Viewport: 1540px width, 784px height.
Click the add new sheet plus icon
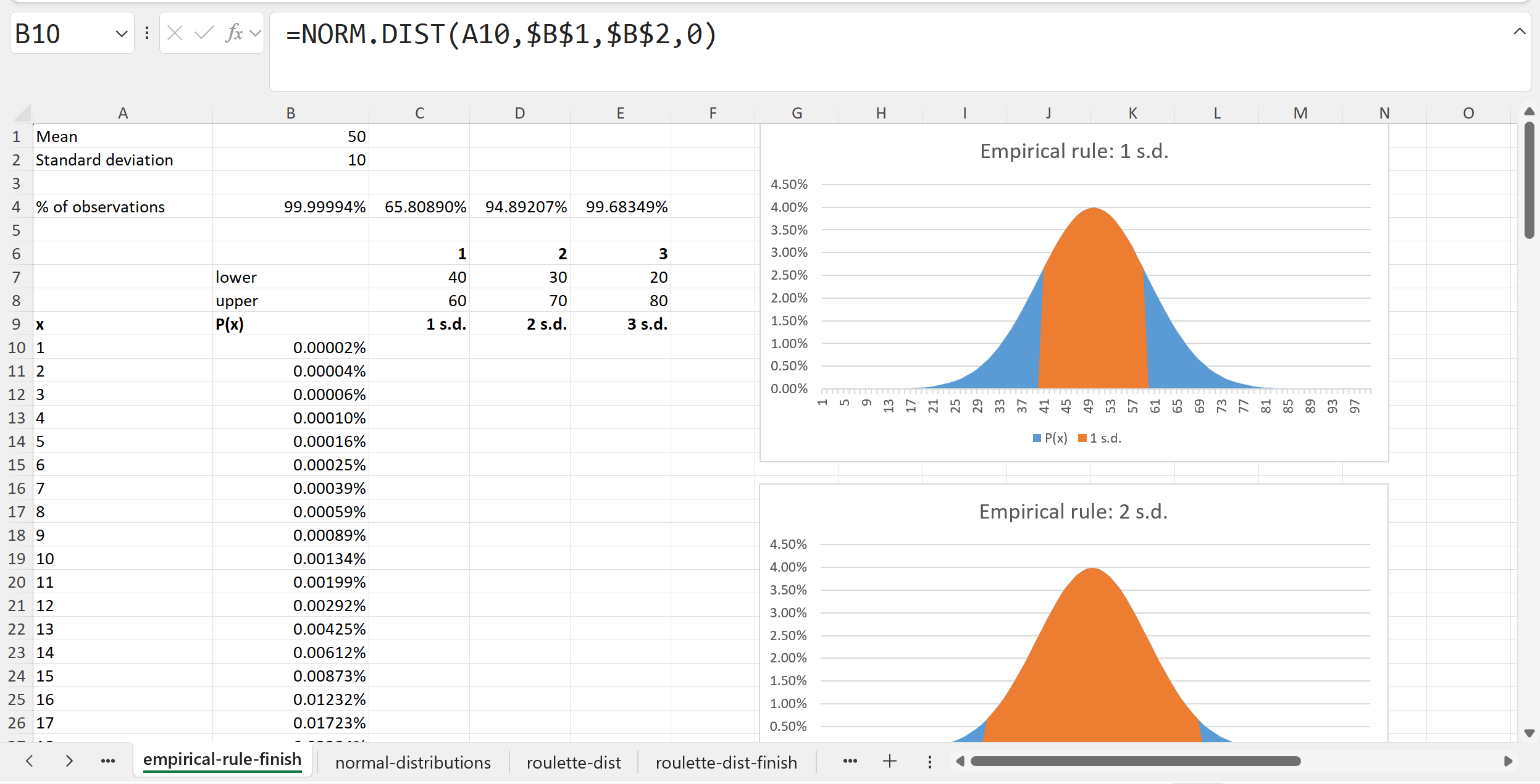(889, 761)
